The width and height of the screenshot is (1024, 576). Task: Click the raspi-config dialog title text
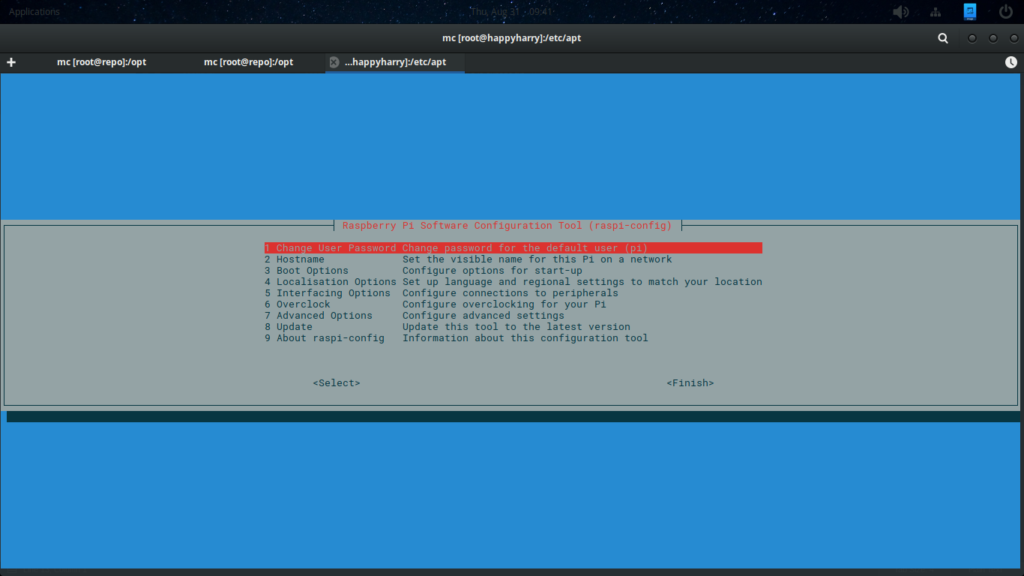[507, 226]
